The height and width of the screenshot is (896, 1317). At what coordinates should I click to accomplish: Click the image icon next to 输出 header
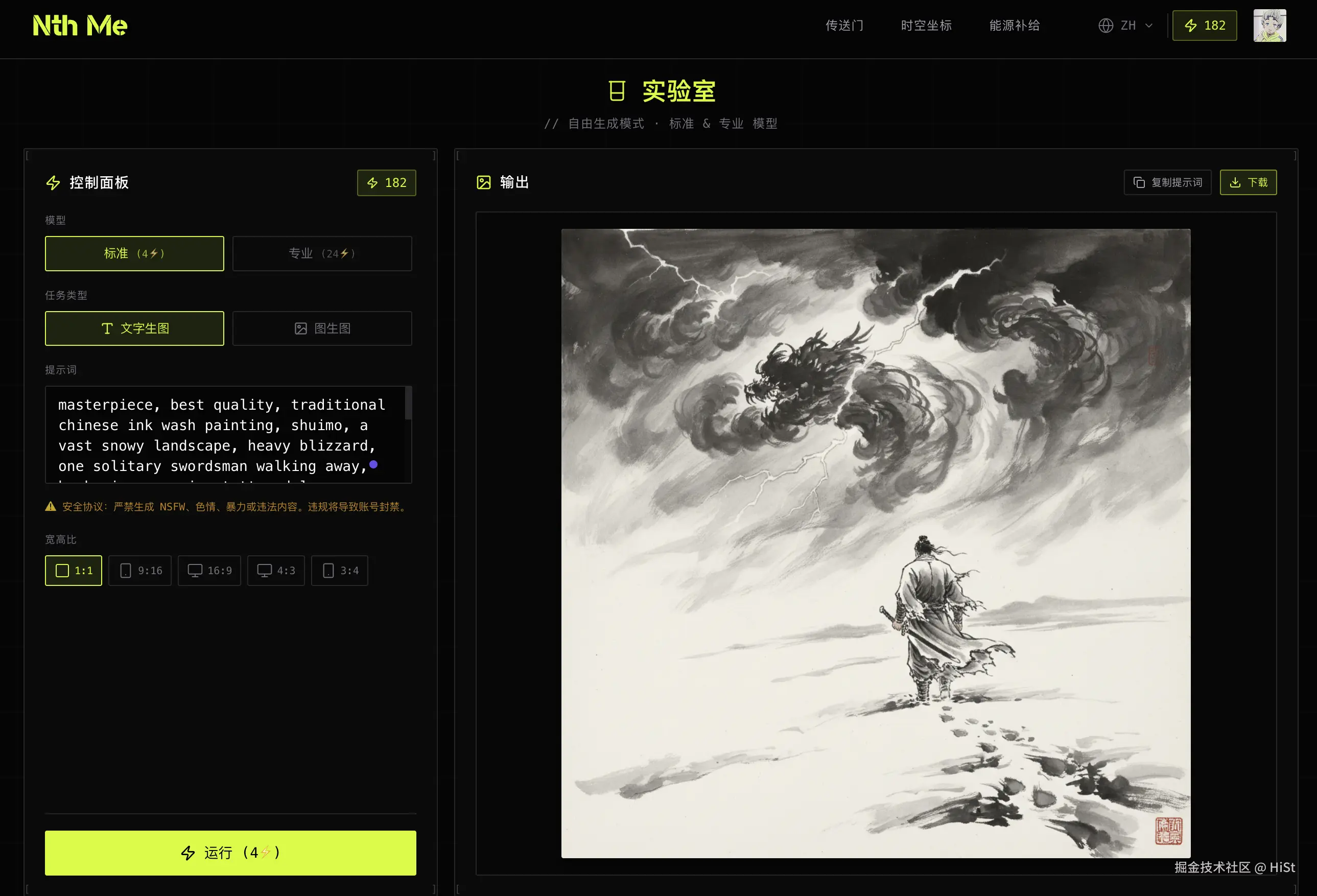(484, 182)
